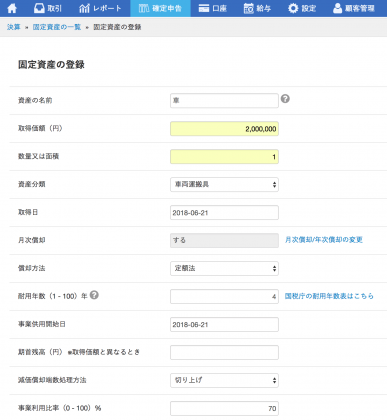Go to the home icon
The width and height of the screenshot is (387, 420).
(x=12, y=8)
